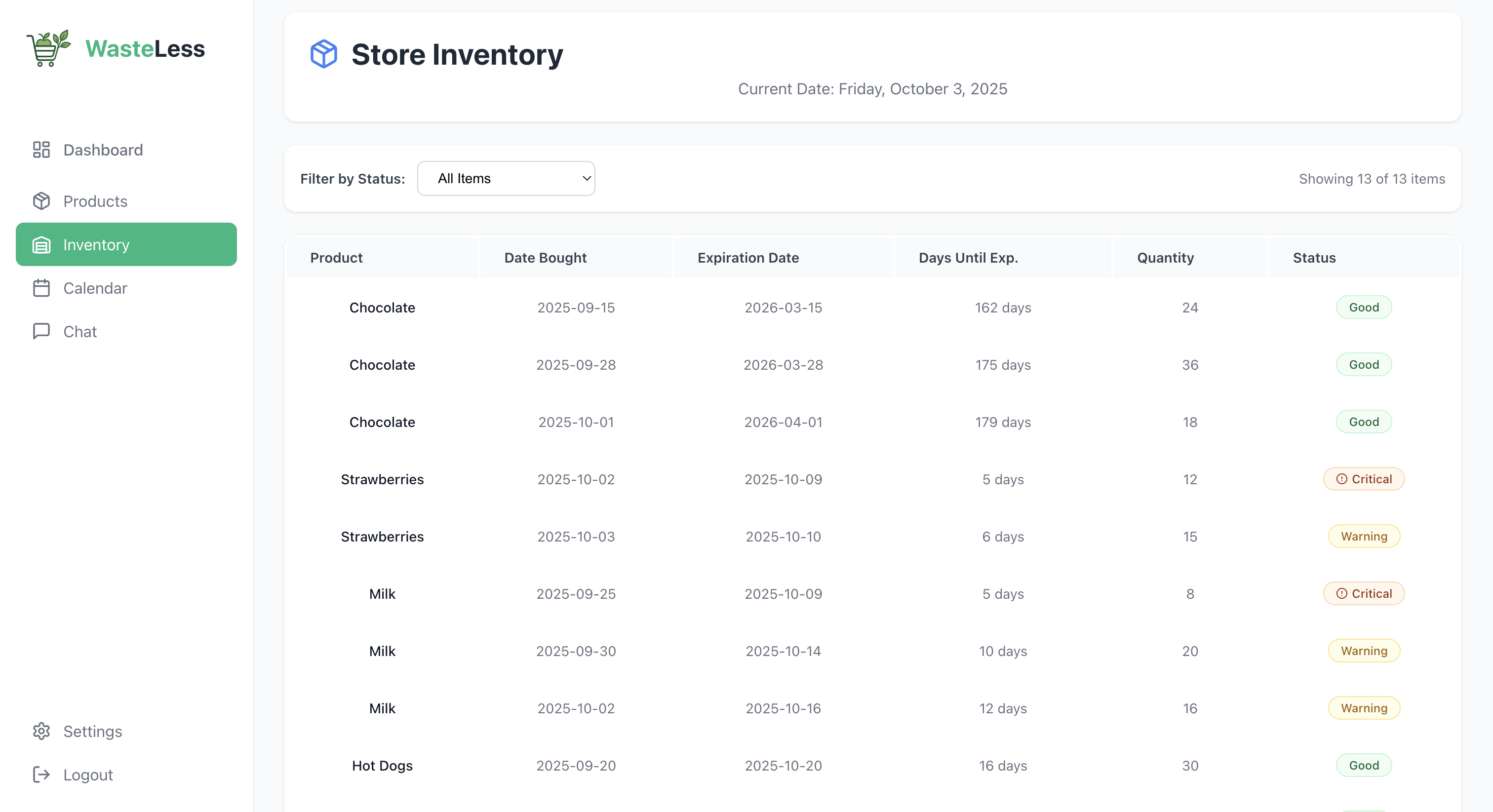Click the Critical badge on Strawberries row
Viewport: 1493px width, 812px height.
point(1363,479)
